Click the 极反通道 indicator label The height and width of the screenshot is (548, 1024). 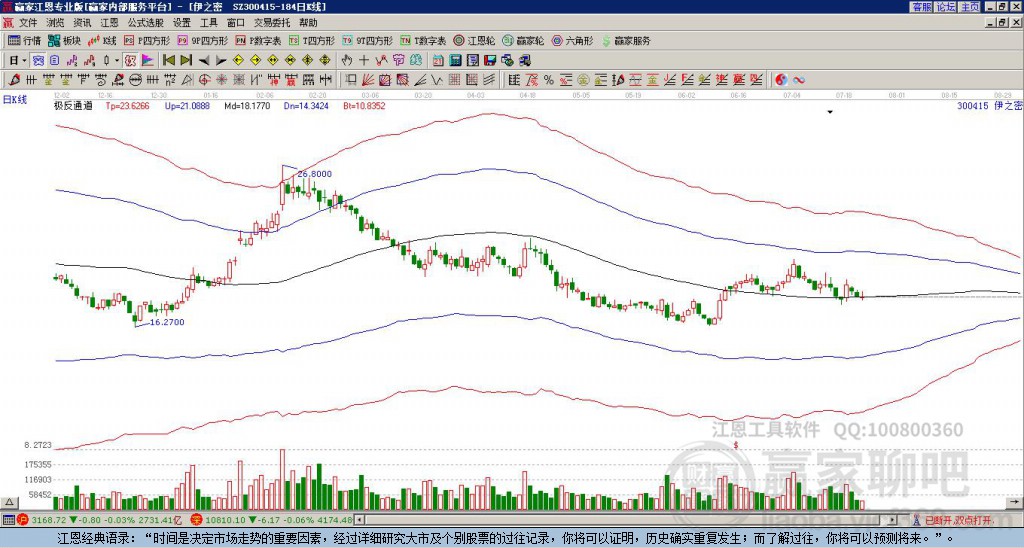point(73,105)
